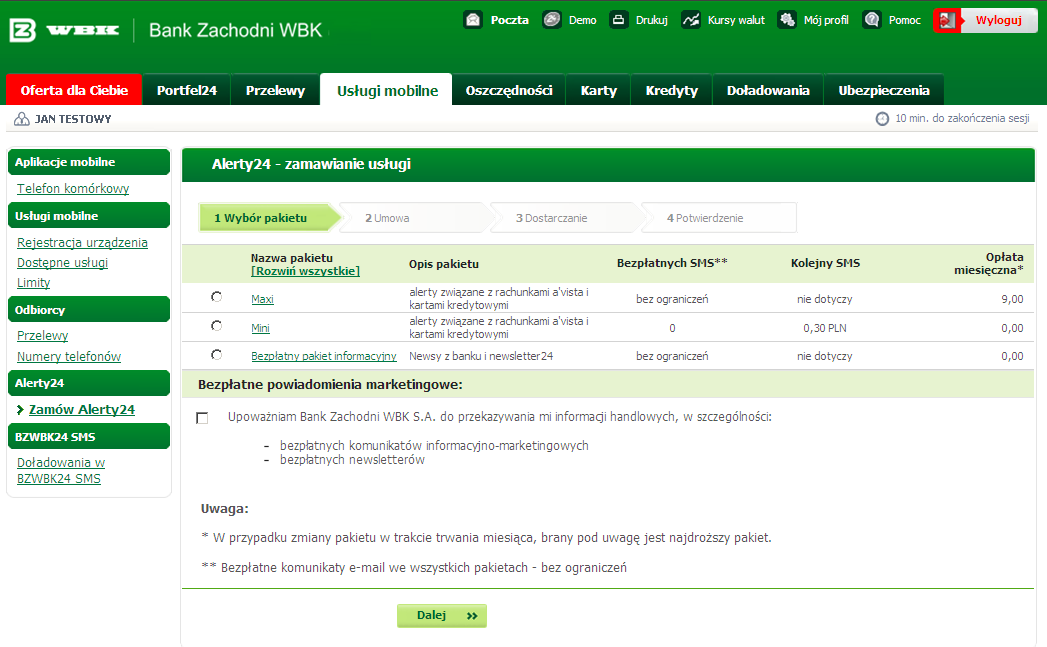Open Doładowania w BZWBK24 SMS link
This screenshot has height=647, width=1047.
(61, 471)
